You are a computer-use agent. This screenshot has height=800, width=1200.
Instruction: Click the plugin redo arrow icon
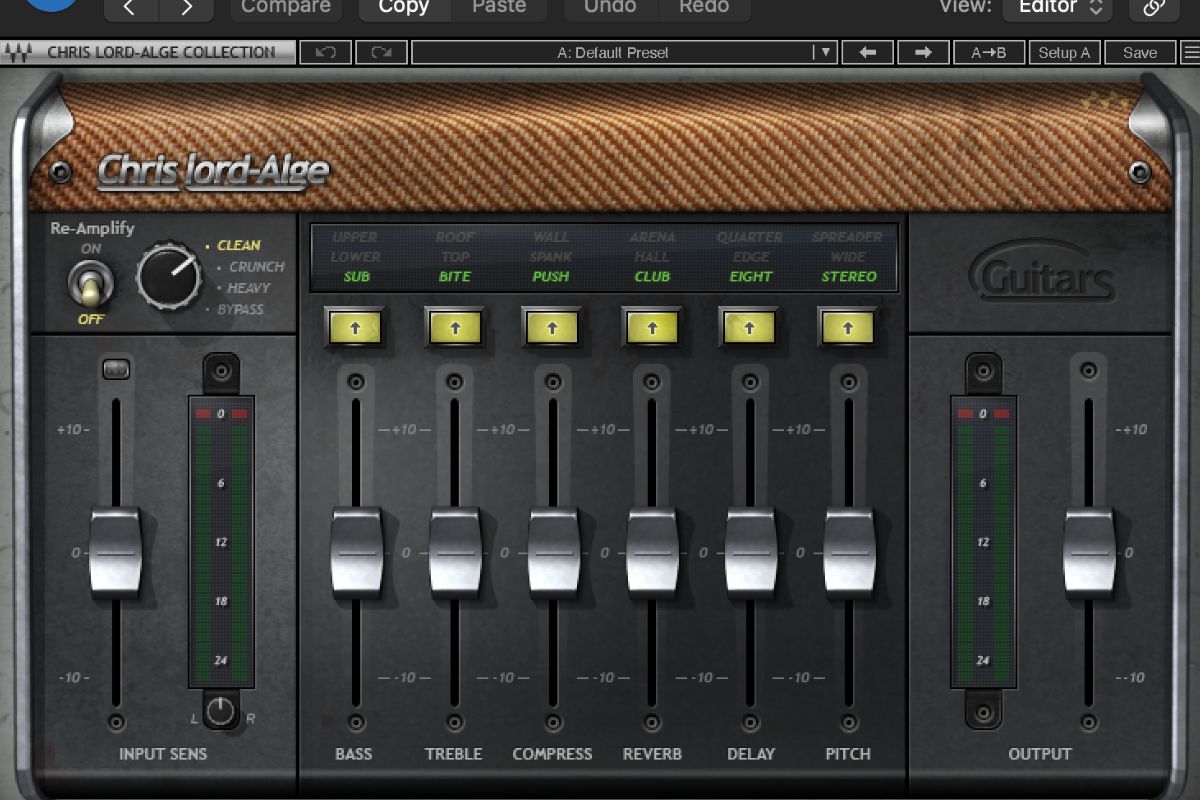click(381, 52)
